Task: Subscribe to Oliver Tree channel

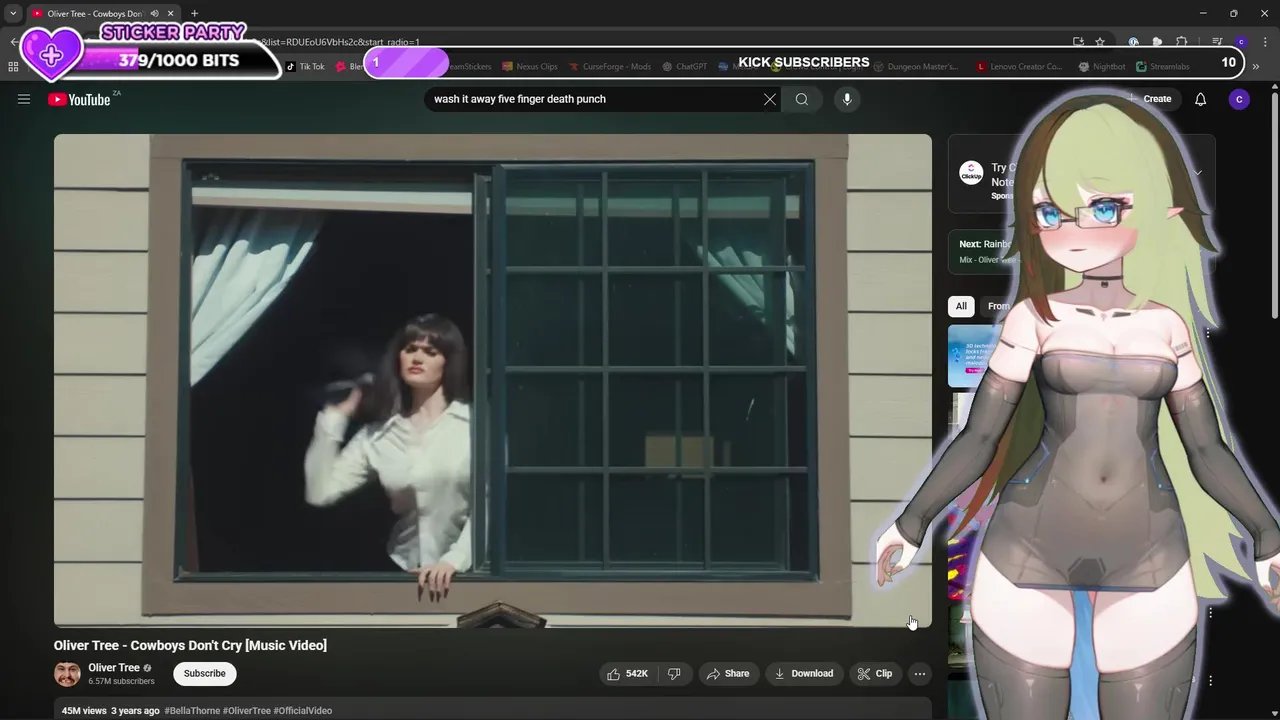Action: tap(204, 673)
